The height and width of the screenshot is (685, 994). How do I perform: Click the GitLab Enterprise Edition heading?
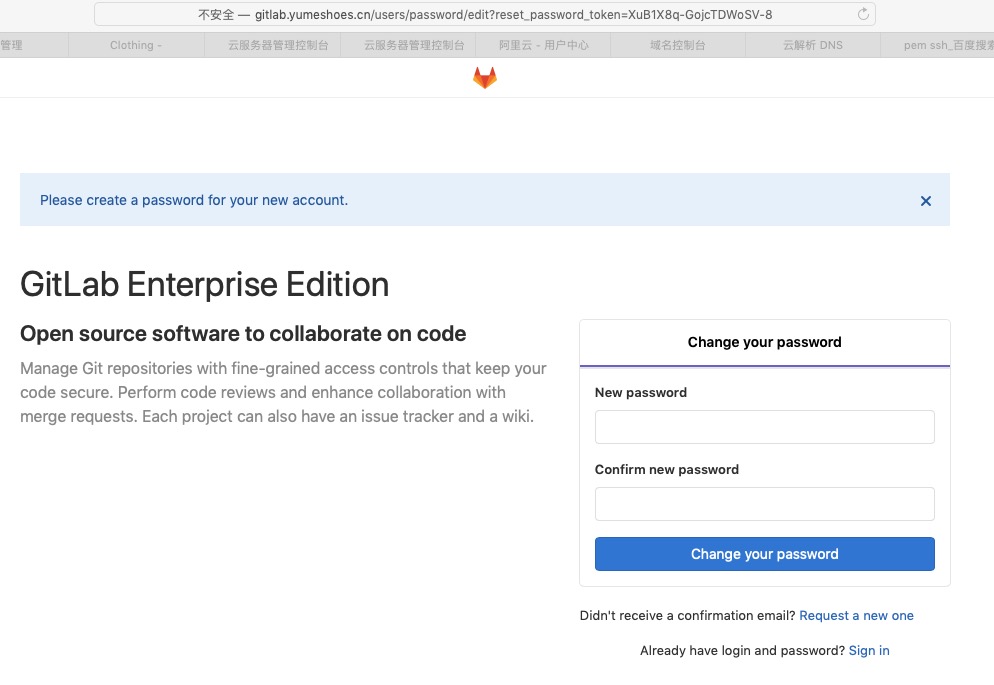204,284
